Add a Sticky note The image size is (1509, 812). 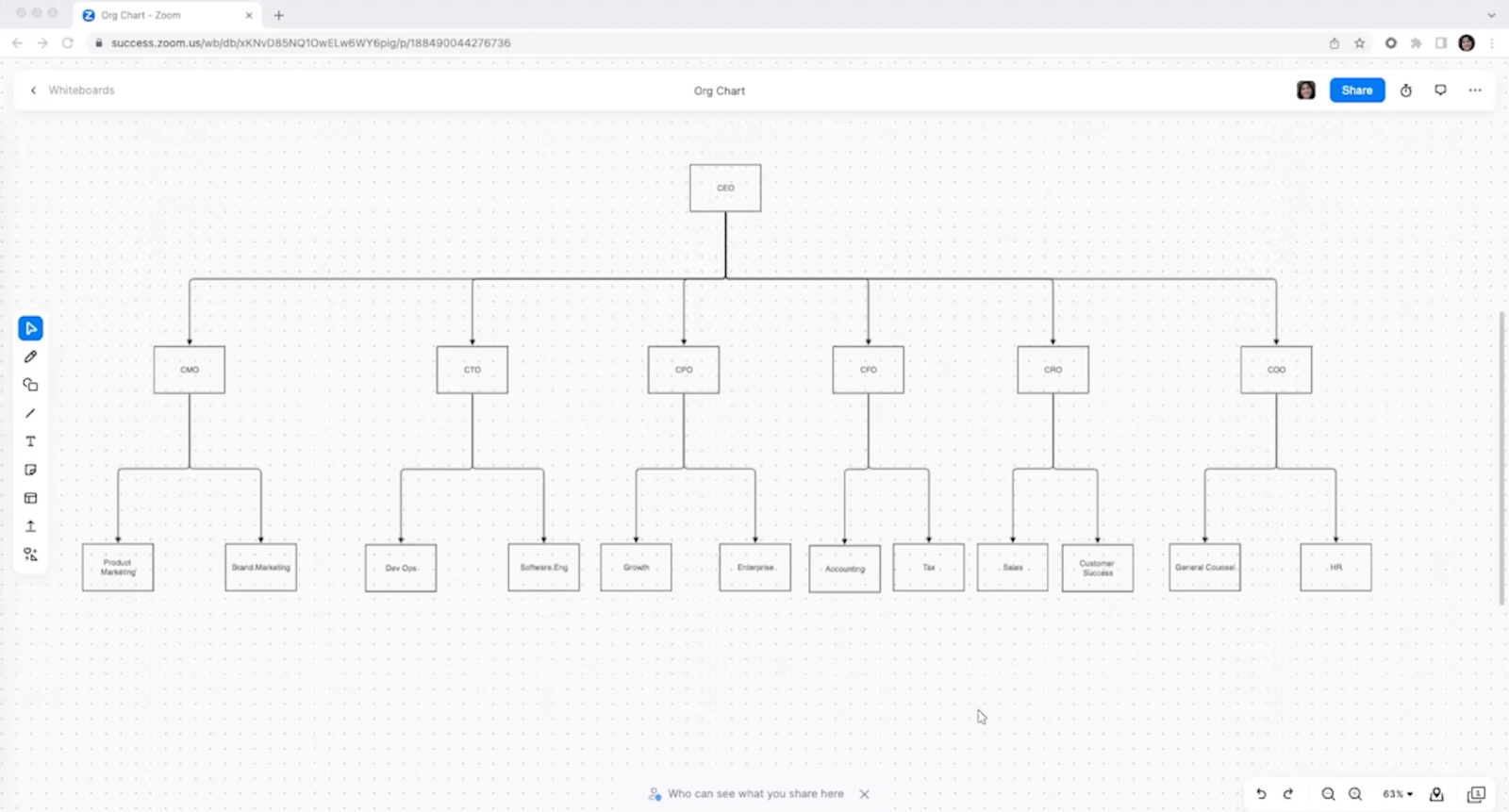point(30,470)
